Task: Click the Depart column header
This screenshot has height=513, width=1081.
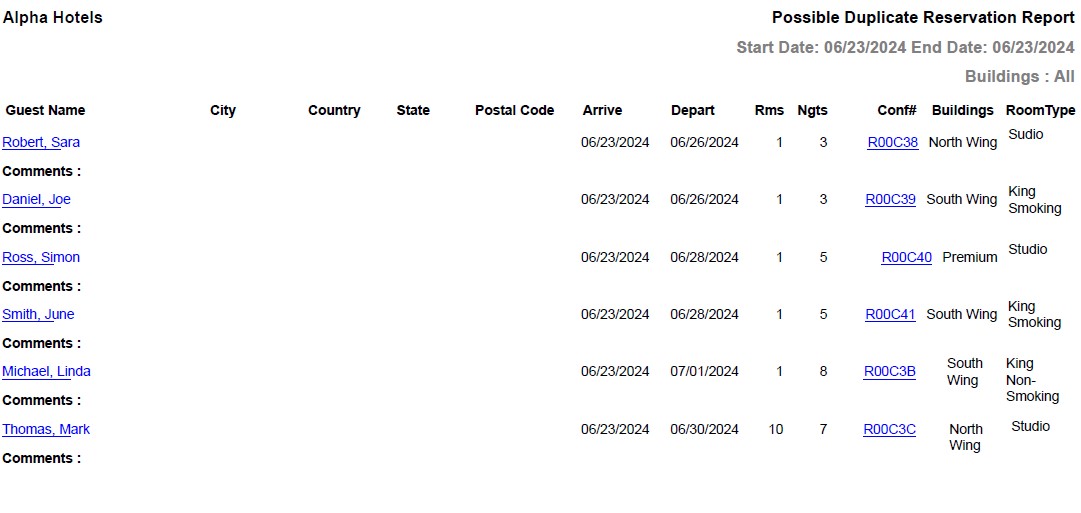Action: tap(692, 110)
